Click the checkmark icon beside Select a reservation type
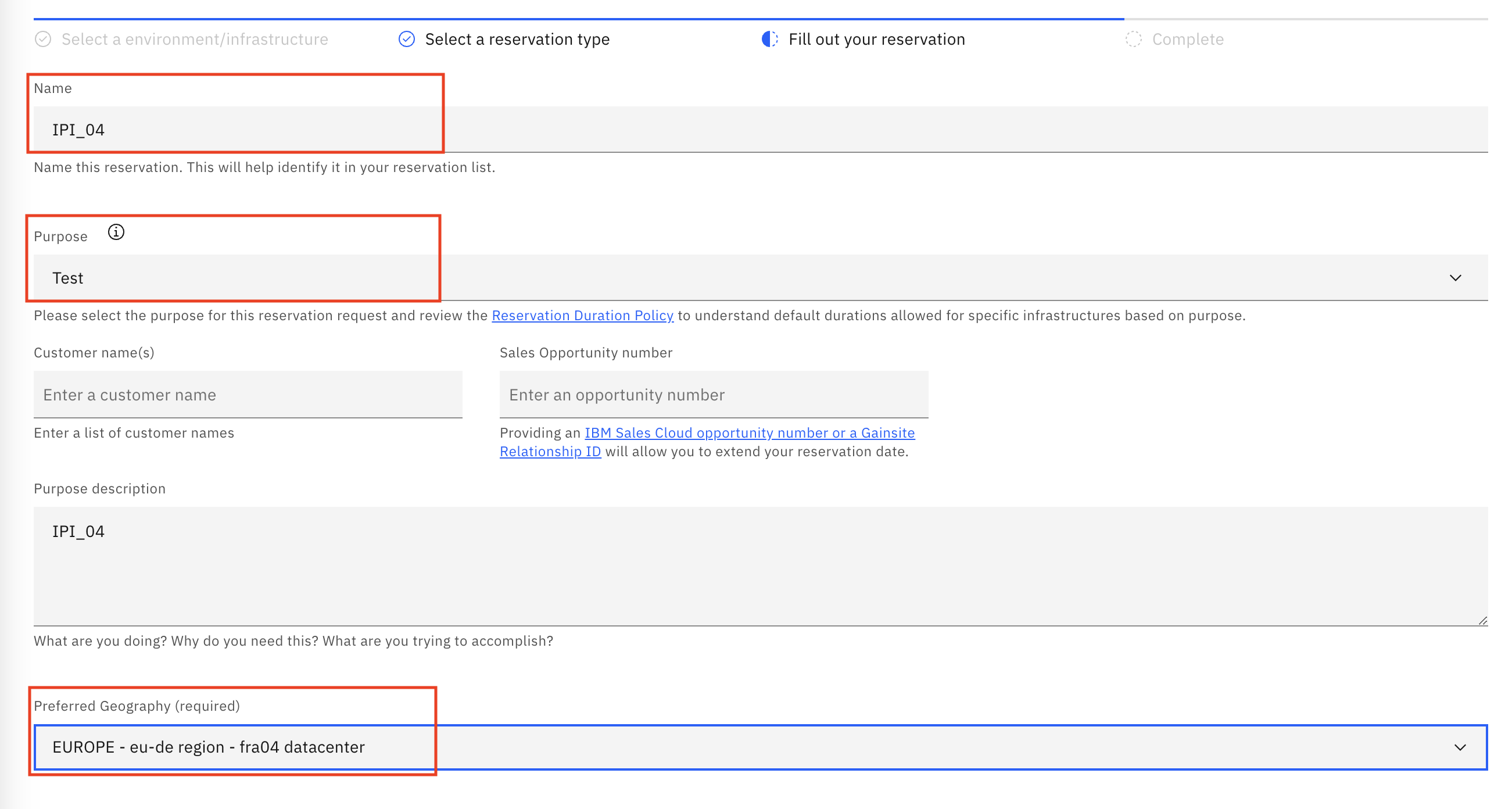1512x809 pixels. (407, 40)
